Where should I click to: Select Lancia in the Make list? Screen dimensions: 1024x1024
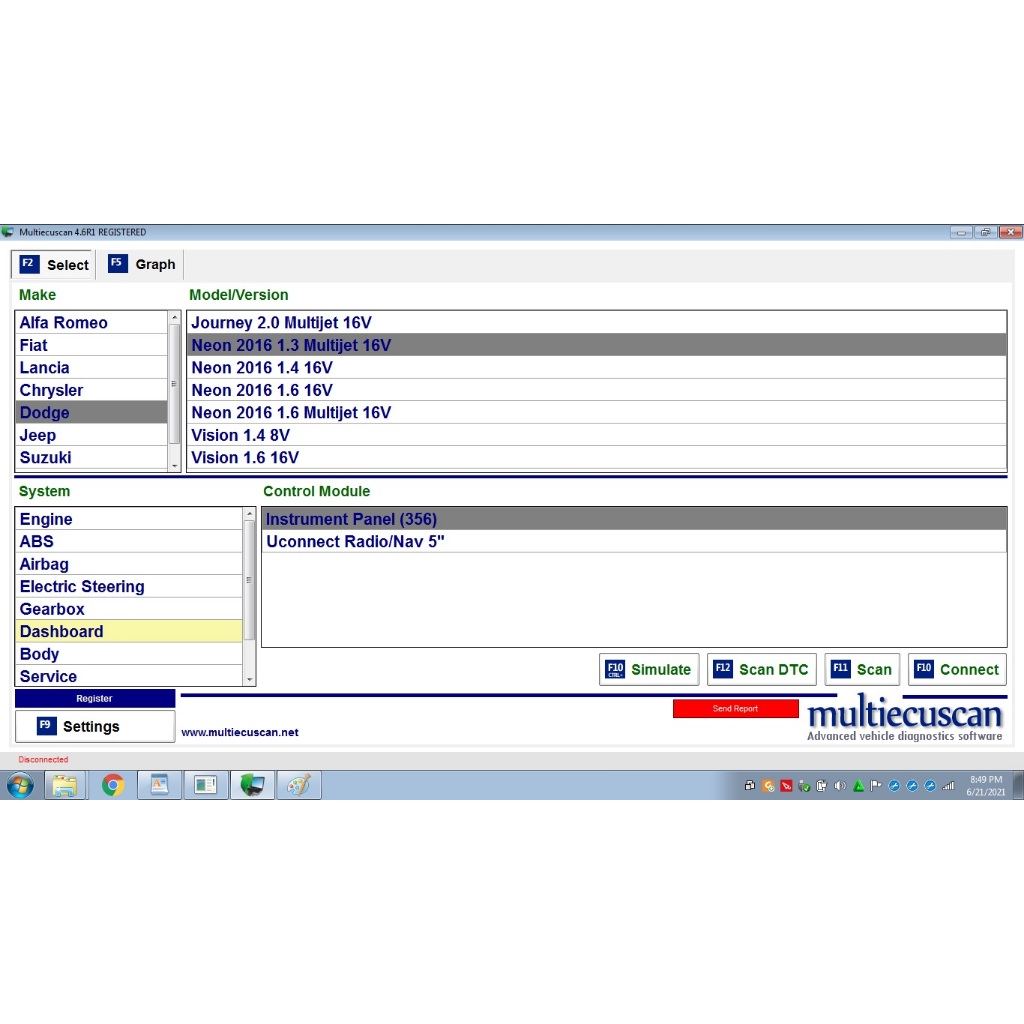tap(91, 368)
